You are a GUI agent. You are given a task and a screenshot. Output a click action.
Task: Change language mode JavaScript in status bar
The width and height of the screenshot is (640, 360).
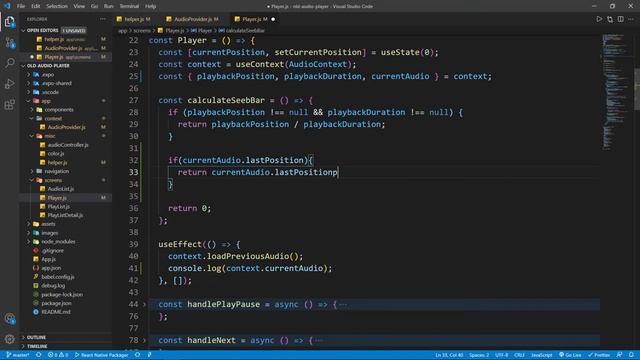542,355
